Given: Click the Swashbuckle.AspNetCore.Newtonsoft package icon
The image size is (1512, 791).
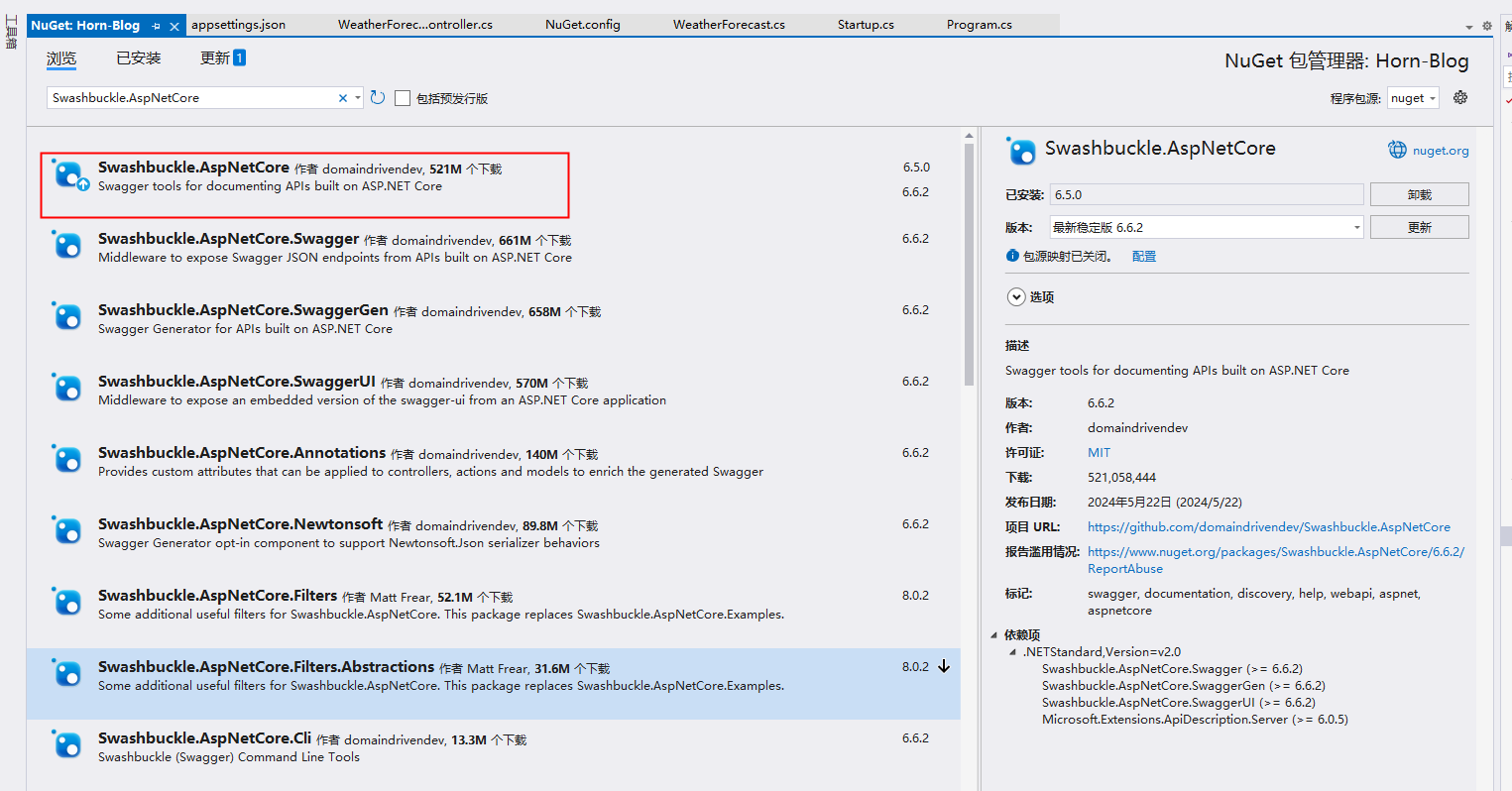Looking at the screenshot, I should 68,531.
